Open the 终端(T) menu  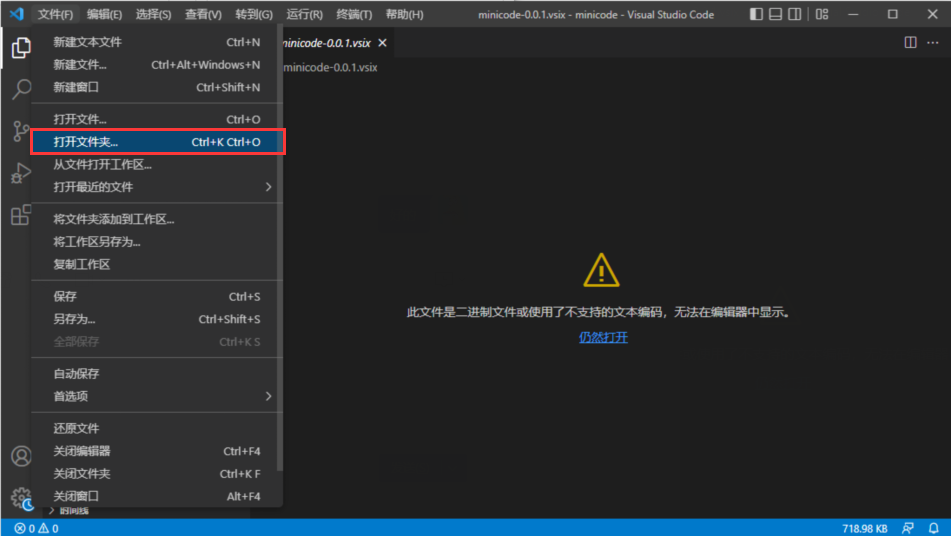(354, 14)
